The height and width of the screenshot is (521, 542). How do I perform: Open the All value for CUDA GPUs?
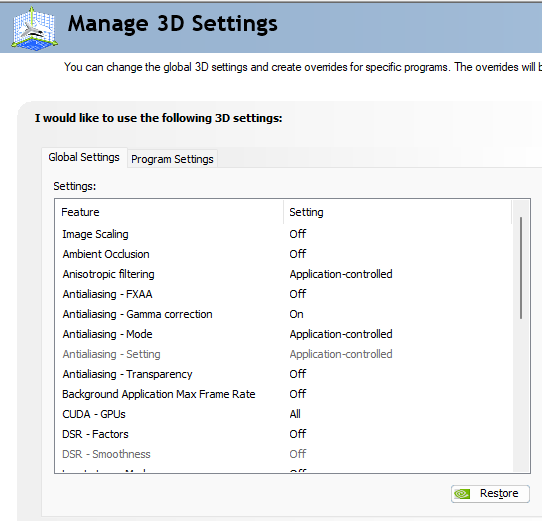[295, 414]
